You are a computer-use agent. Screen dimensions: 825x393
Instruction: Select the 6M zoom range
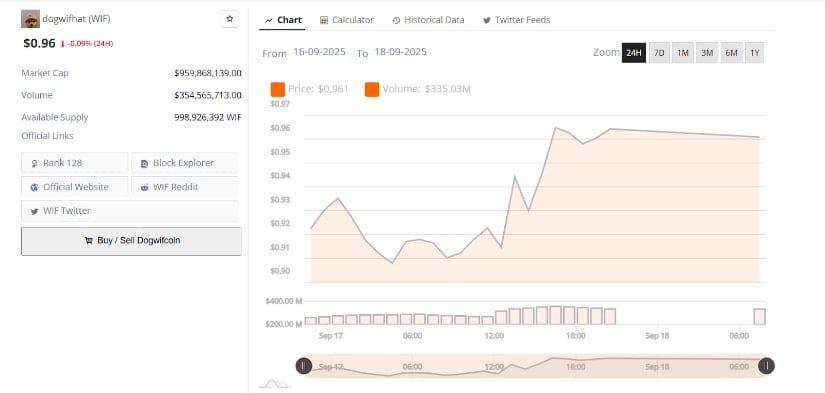coord(731,53)
